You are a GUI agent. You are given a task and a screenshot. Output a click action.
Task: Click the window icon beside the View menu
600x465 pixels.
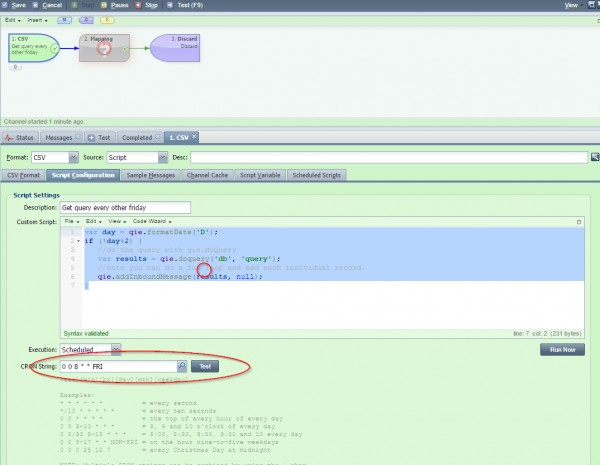pyautogui.click(x=592, y=5)
